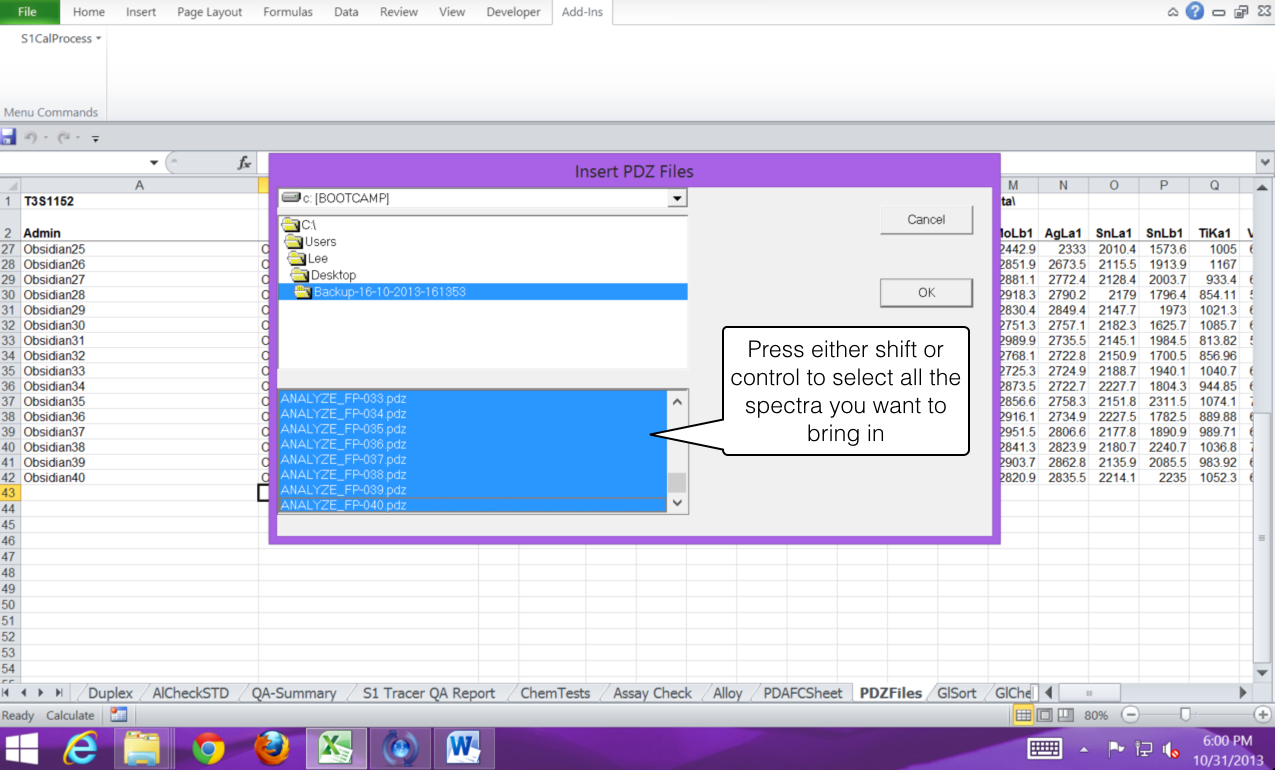The image size is (1280, 770).
Task: Click the insert function fx icon
Action: 243,162
